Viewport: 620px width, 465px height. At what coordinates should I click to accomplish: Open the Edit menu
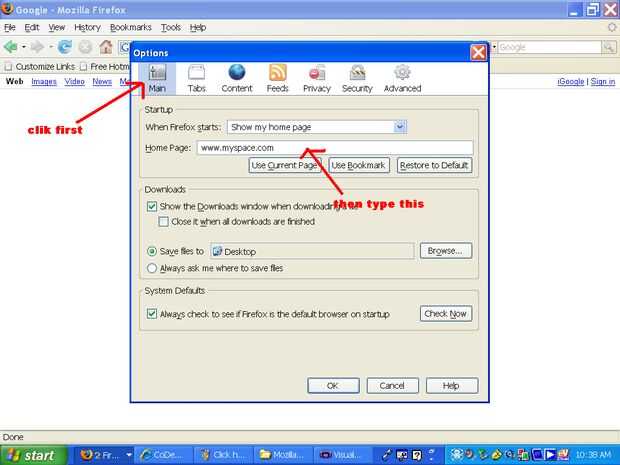coord(32,27)
